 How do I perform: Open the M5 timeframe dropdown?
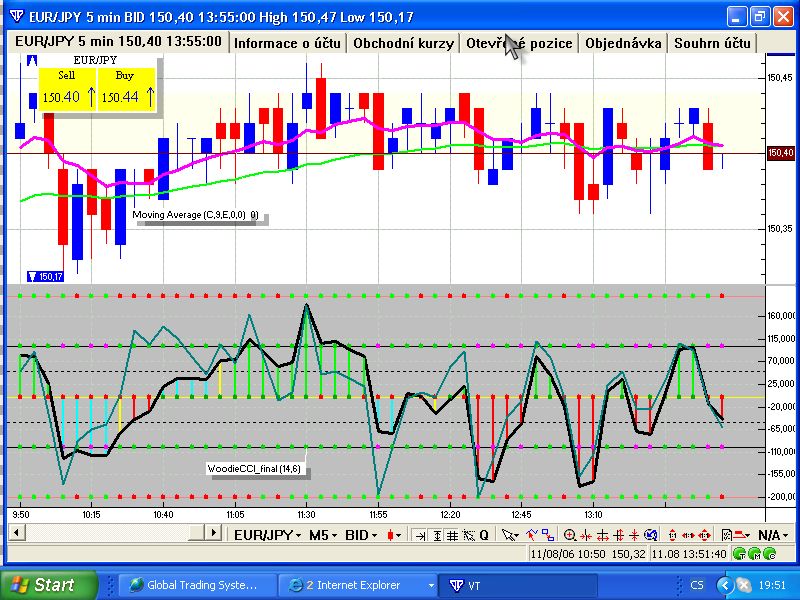pos(323,535)
